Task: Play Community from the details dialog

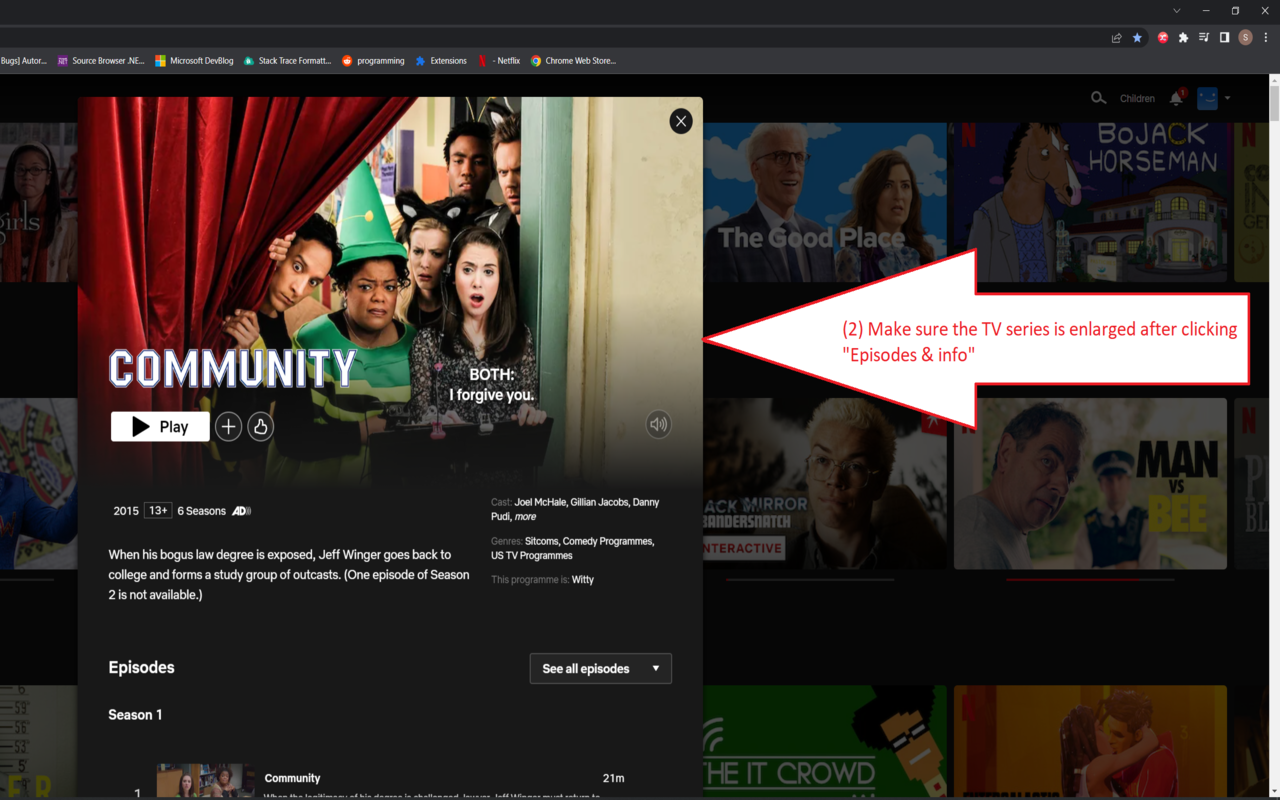Action: tap(160, 426)
